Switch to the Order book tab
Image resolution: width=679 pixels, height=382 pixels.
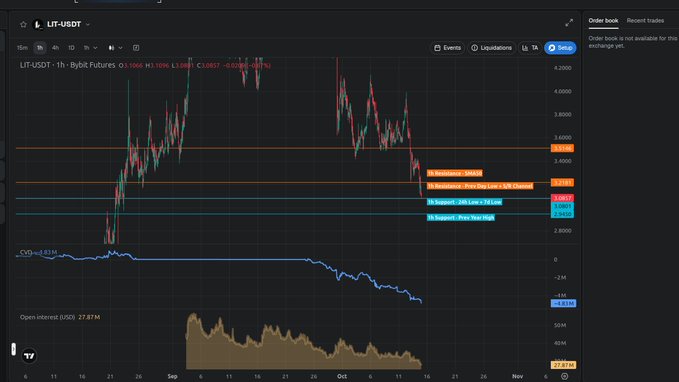pos(603,20)
